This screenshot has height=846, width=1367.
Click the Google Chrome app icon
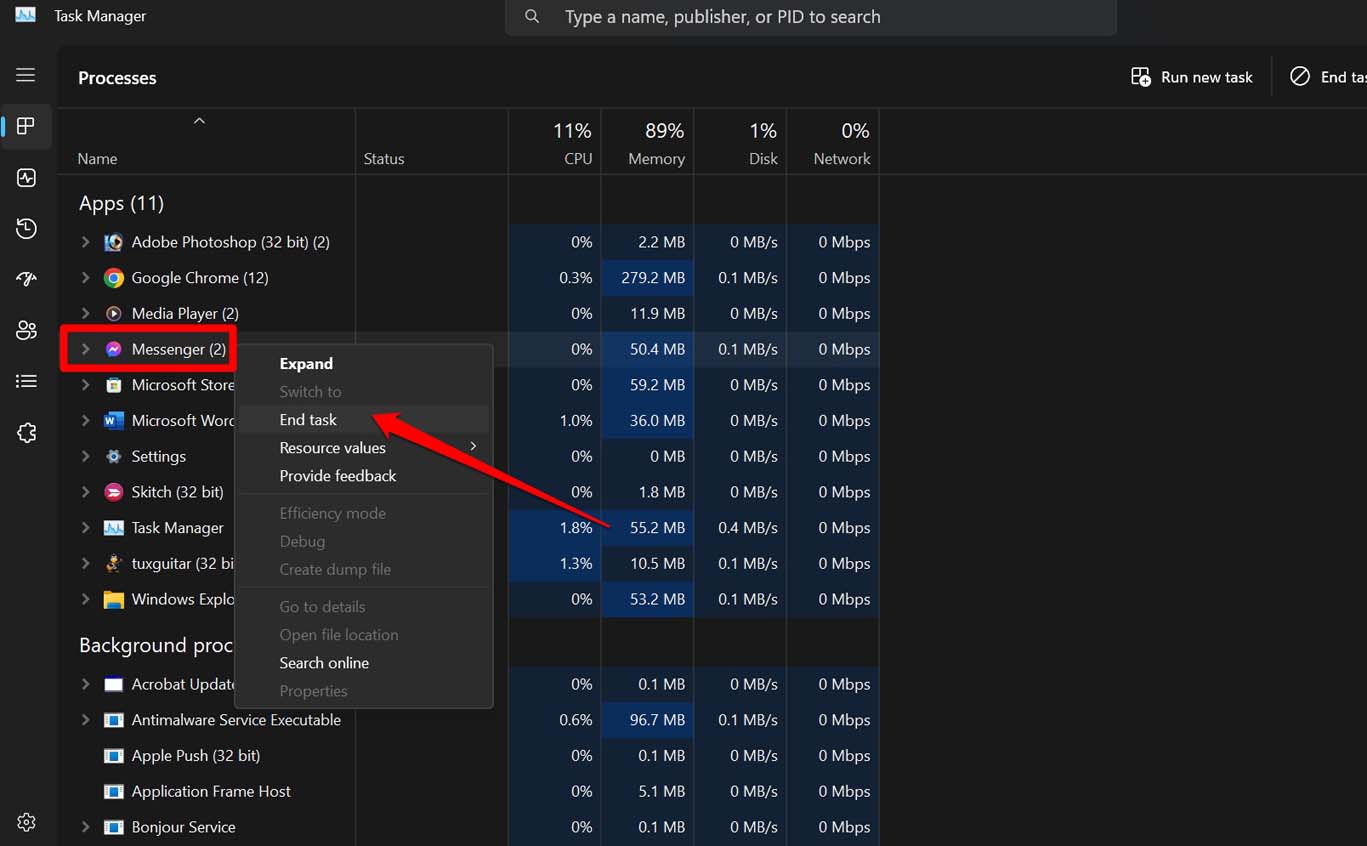coord(114,278)
